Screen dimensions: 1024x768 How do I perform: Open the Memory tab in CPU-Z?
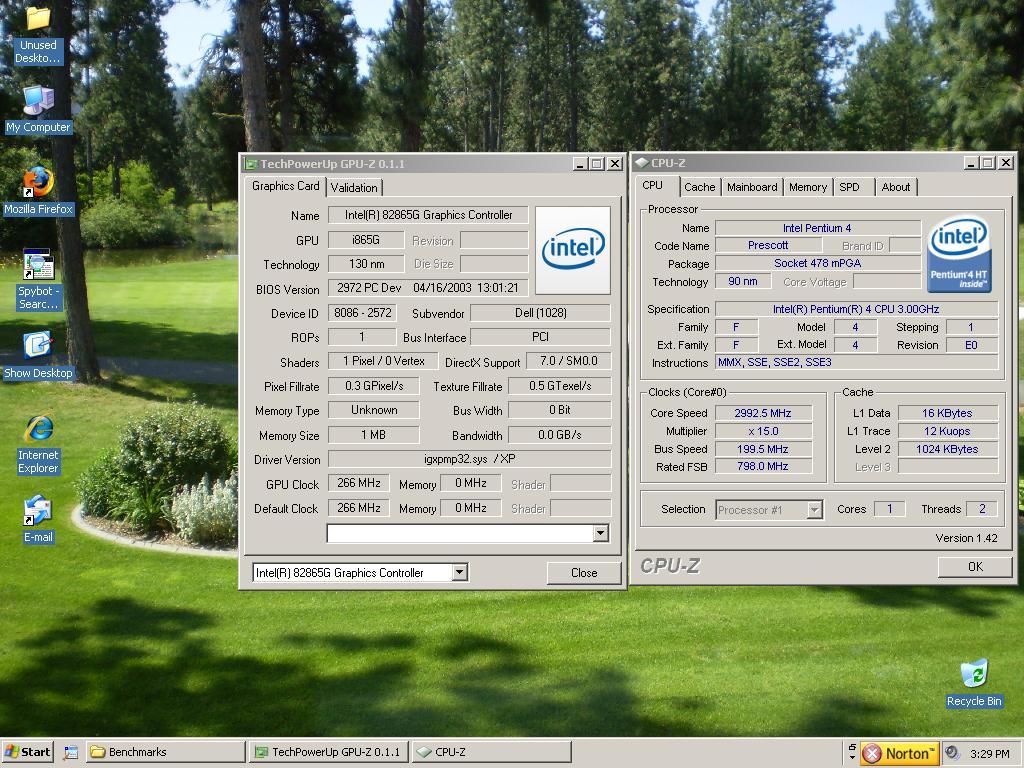coord(807,187)
